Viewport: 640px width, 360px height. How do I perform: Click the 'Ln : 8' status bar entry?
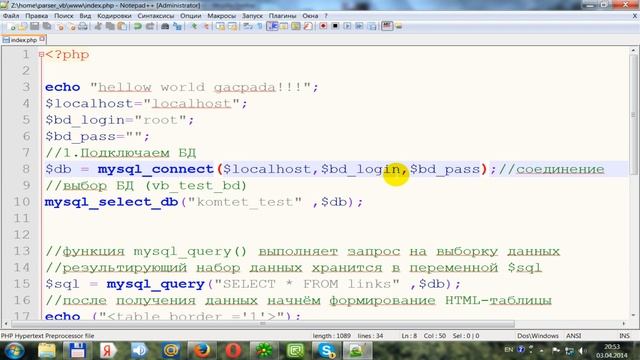[x=409, y=336]
